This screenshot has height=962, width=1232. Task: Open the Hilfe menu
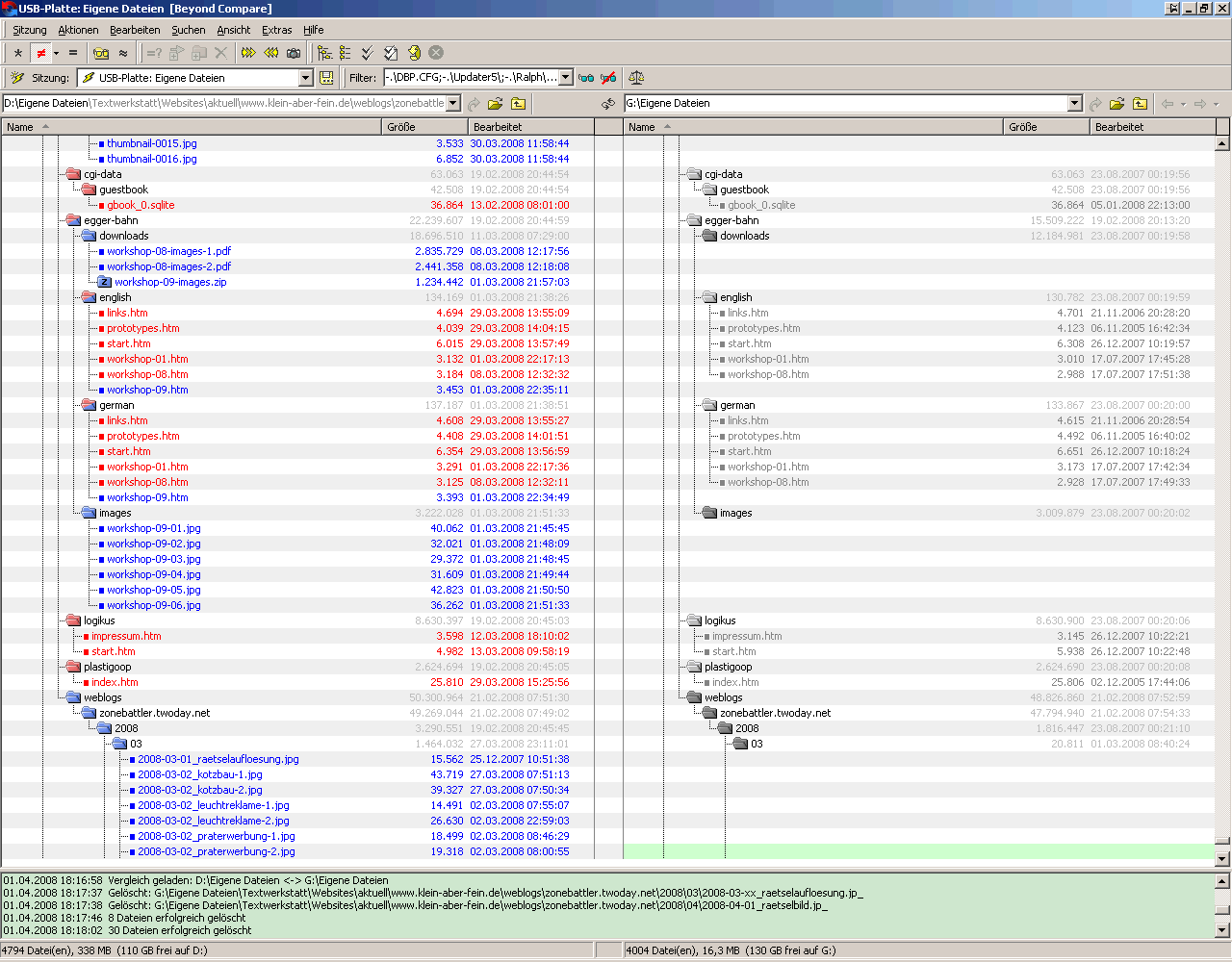(x=314, y=30)
